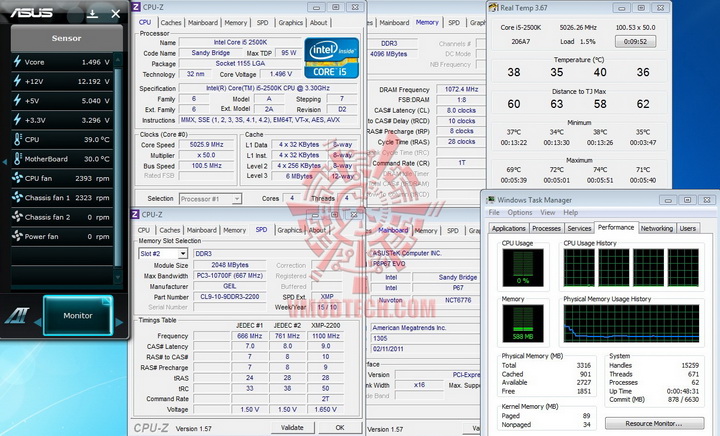
Task: Click the Real Temp title bar icon
Action: 494,7
